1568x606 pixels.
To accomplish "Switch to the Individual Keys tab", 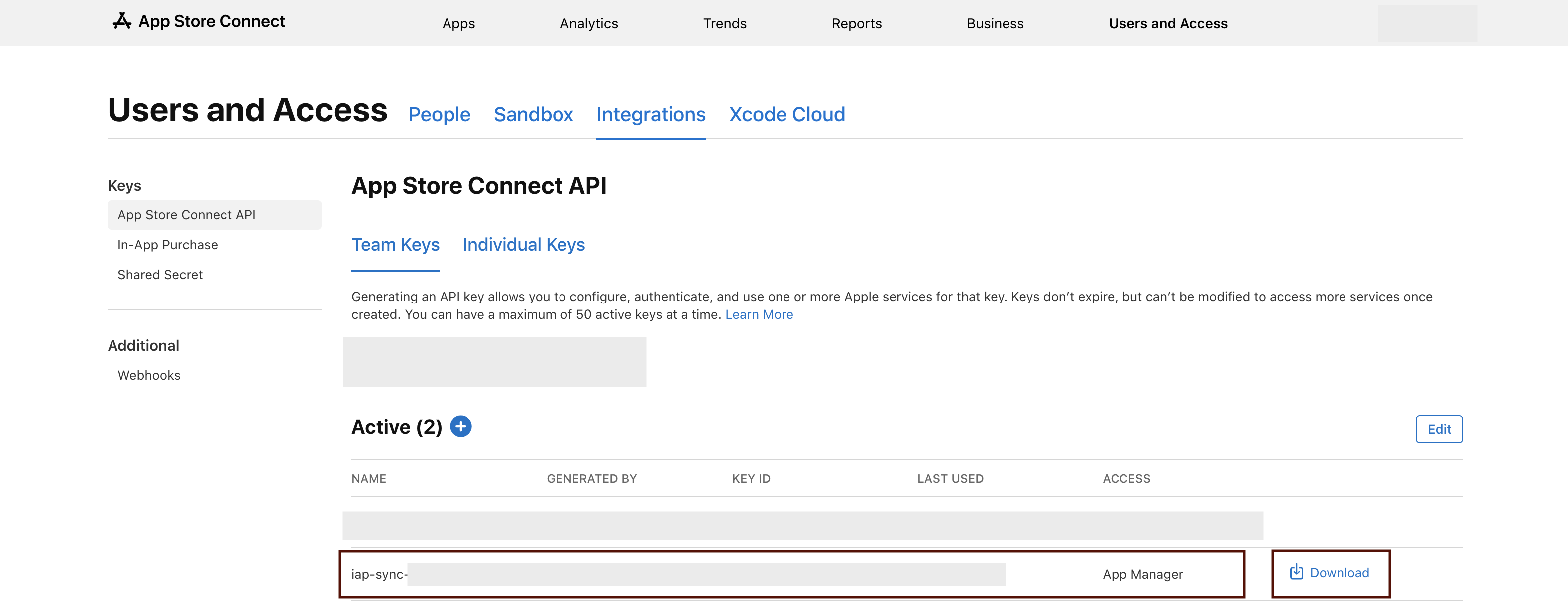I will point(524,245).
